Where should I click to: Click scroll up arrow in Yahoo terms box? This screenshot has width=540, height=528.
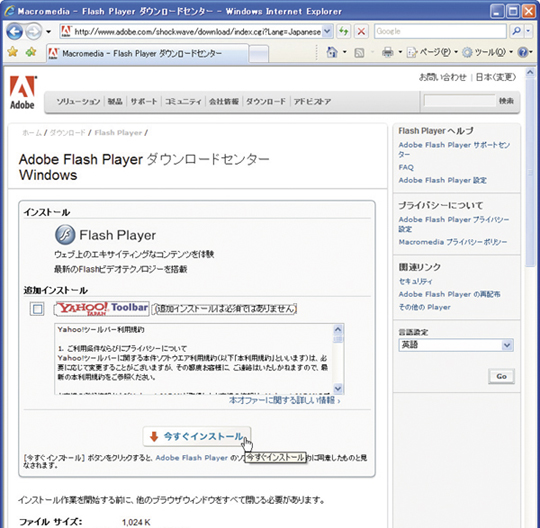click(x=338, y=330)
